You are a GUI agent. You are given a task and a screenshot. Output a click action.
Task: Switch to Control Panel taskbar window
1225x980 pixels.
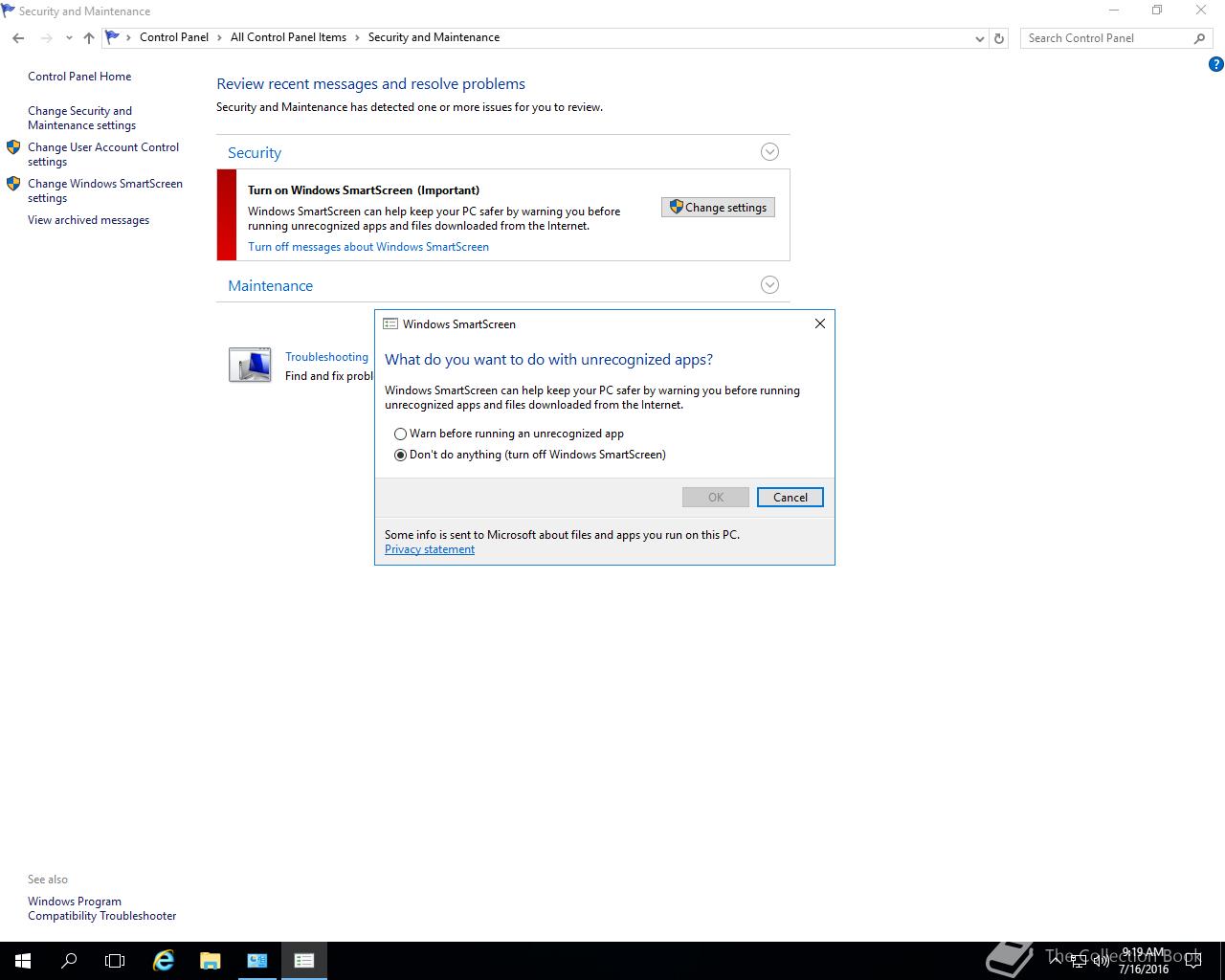click(x=257, y=961)
